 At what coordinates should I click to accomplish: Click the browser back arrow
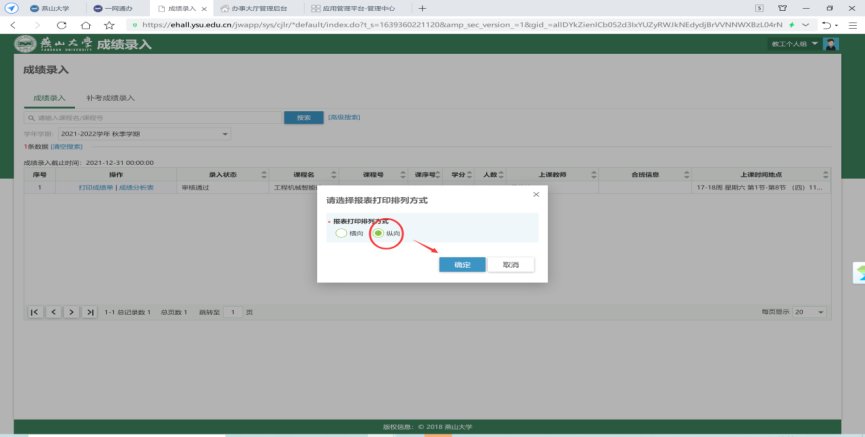click(14, 23)
